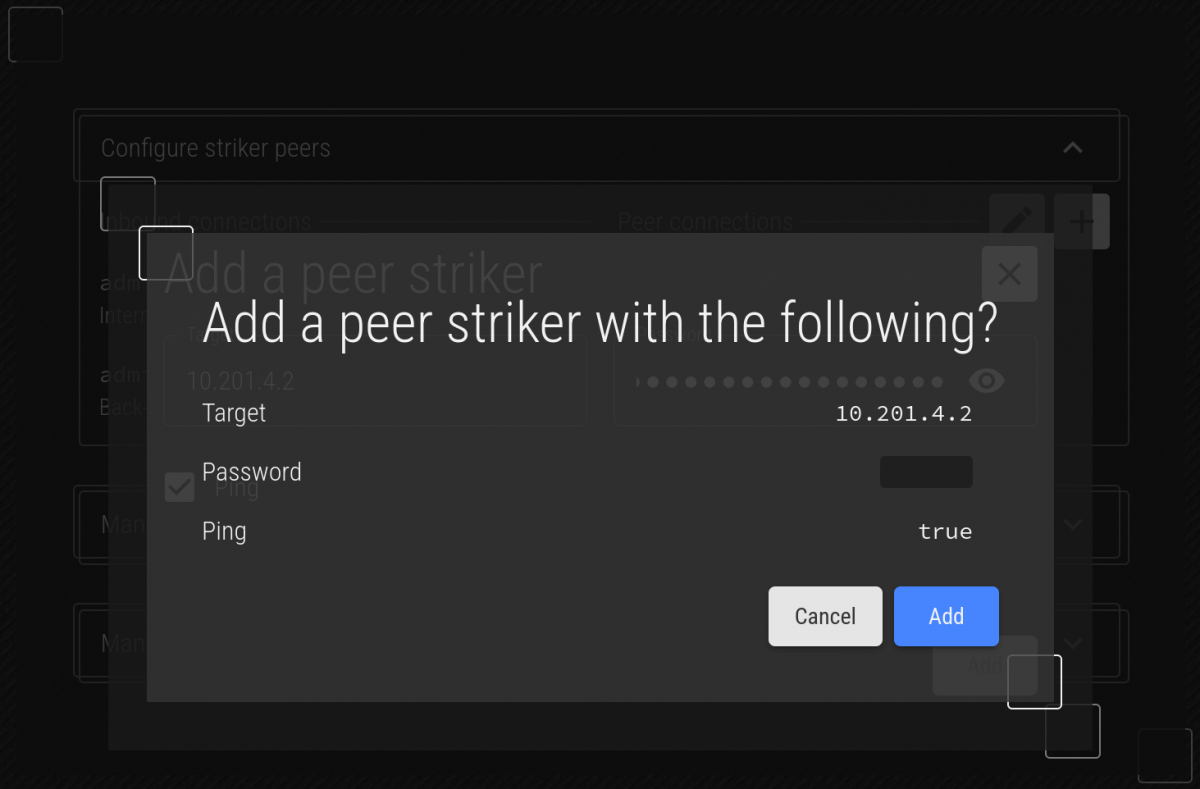This screenshot has height=789, width=1200.
Task: Confirm with the blue Add button
Action: [946, 616]
